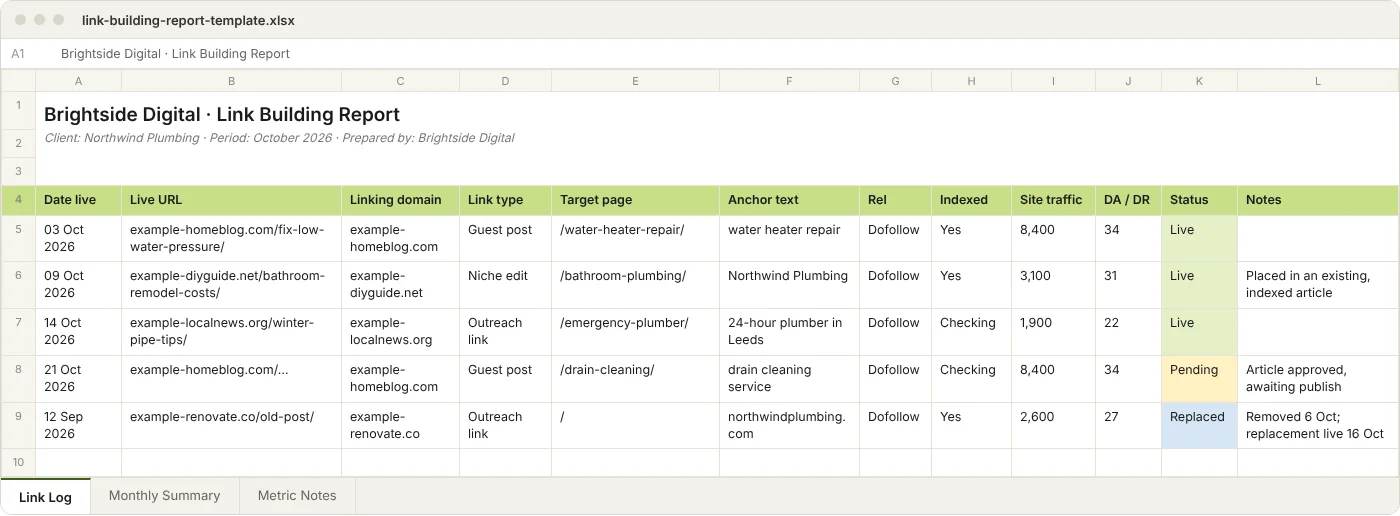Click the Anchor text header cell
Screen dimensions: 1400x516
pos(789,200)
